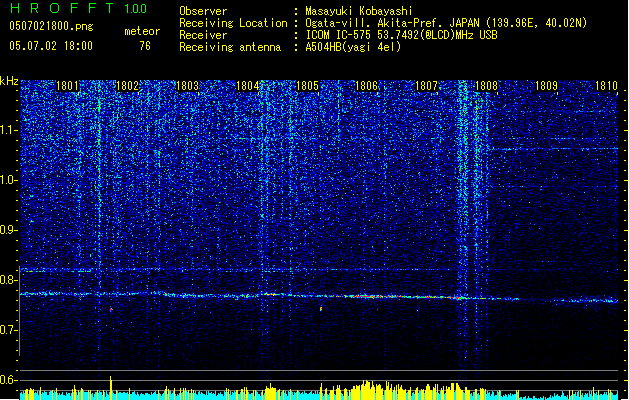Click the 1.0 kHz axis label
629x400 pixels.
[x=9, y=180]
